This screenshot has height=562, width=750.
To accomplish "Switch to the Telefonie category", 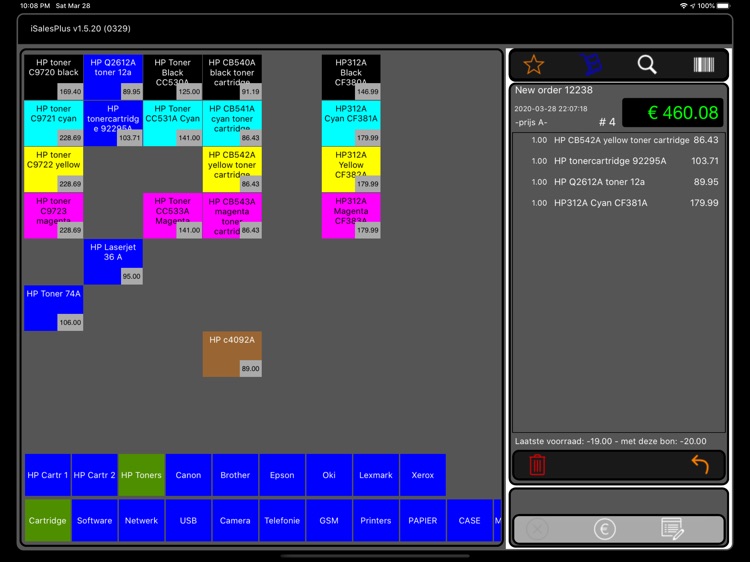I will (282, 520).
